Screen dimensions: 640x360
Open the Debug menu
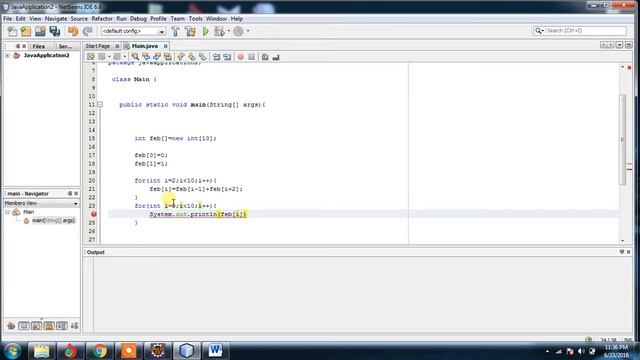click(138, 19)
